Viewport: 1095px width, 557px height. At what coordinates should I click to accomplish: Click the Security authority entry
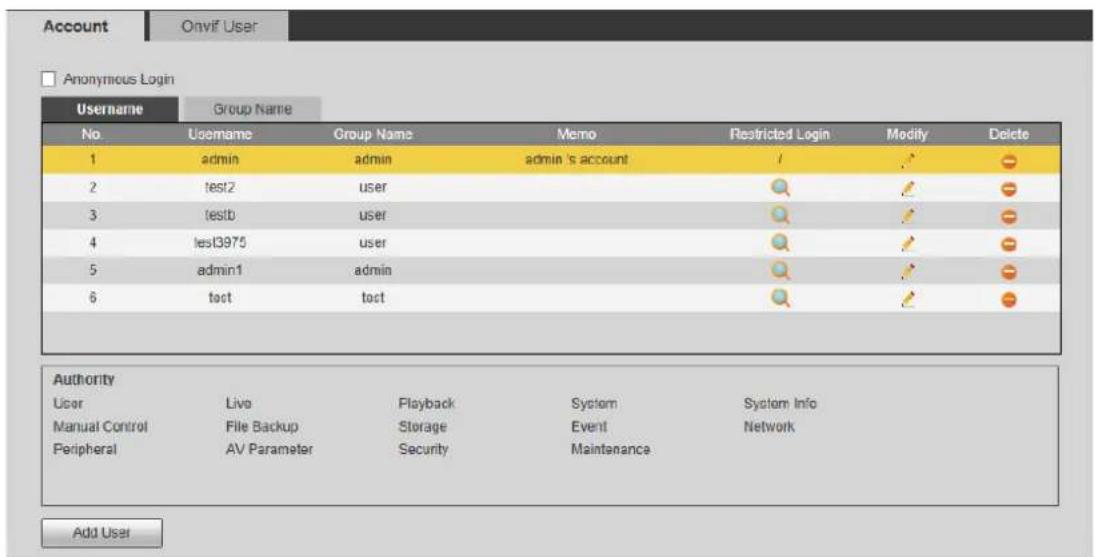coord(423,450)
